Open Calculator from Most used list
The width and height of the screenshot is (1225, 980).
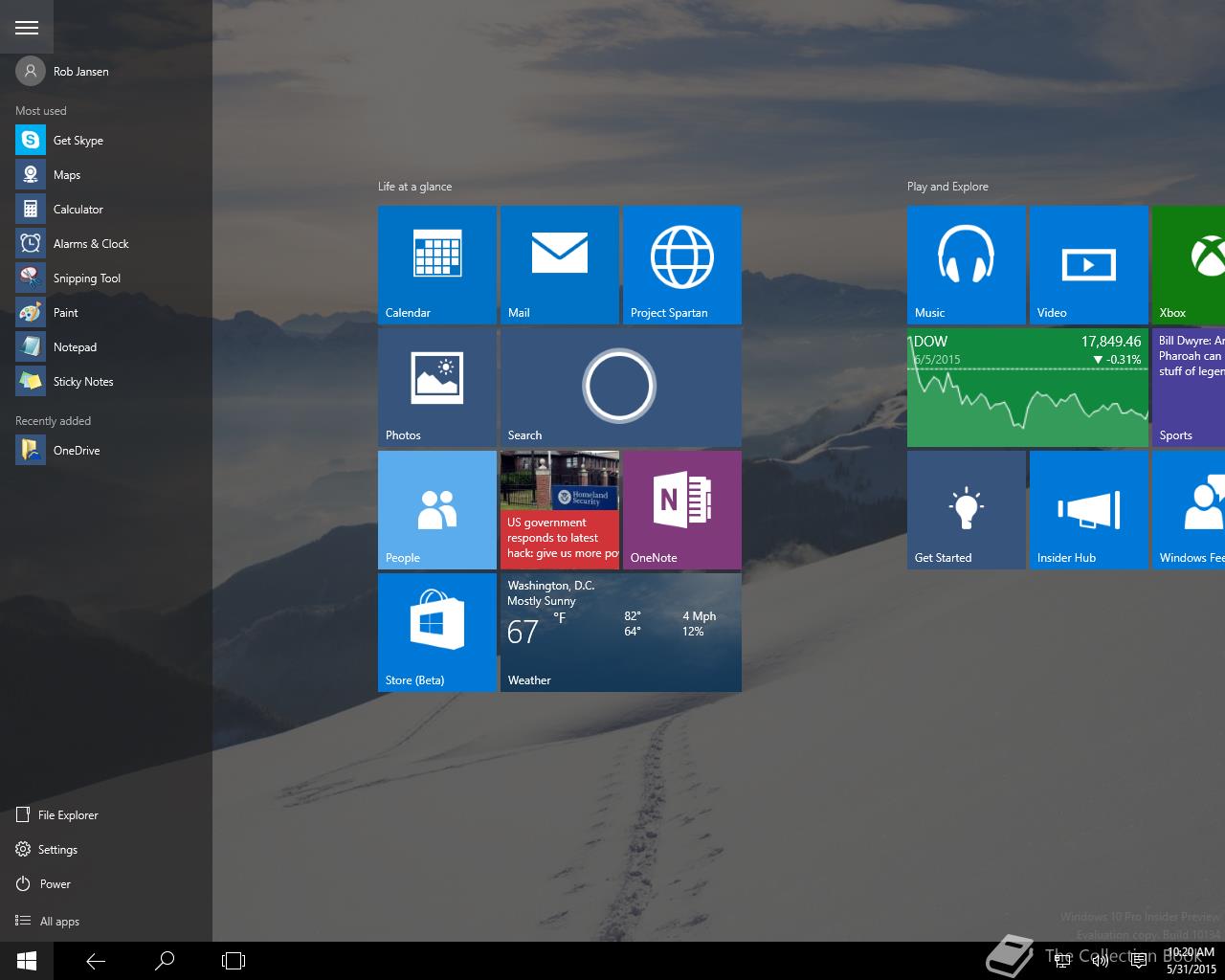tap(105, 210)
